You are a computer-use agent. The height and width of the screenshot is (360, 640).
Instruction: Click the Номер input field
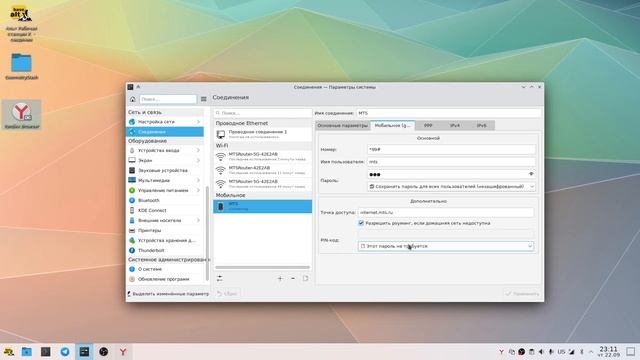coord(451,149)
